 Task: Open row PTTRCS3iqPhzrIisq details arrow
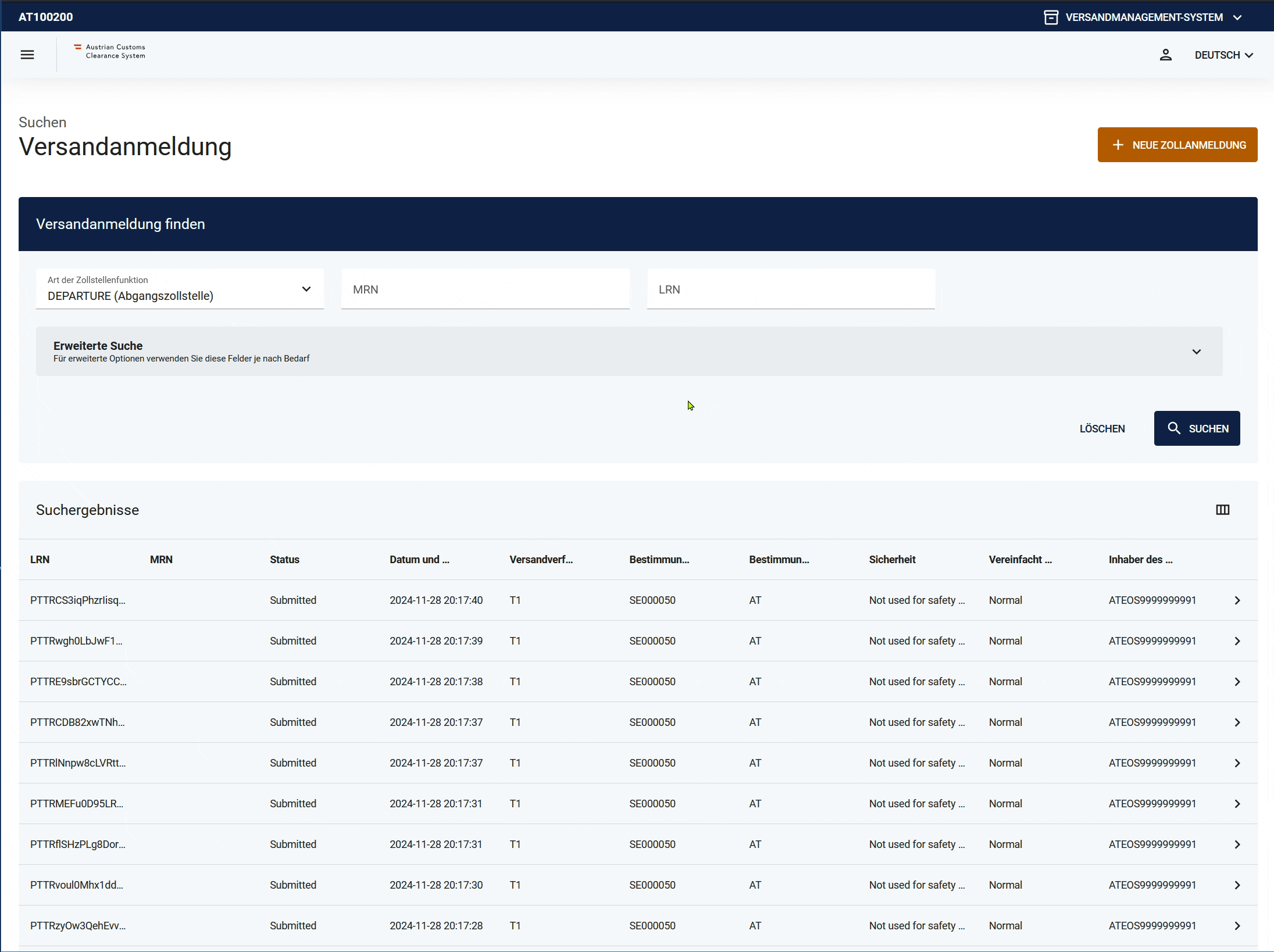point(1237,600)
